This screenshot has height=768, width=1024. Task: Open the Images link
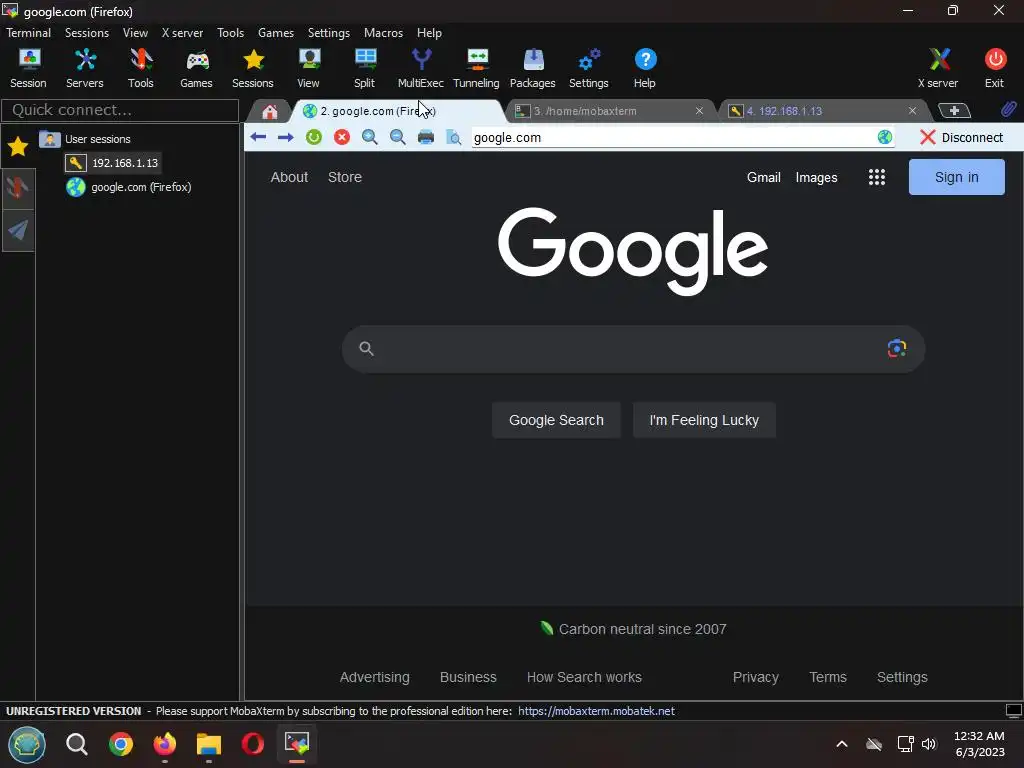(816, 177)
